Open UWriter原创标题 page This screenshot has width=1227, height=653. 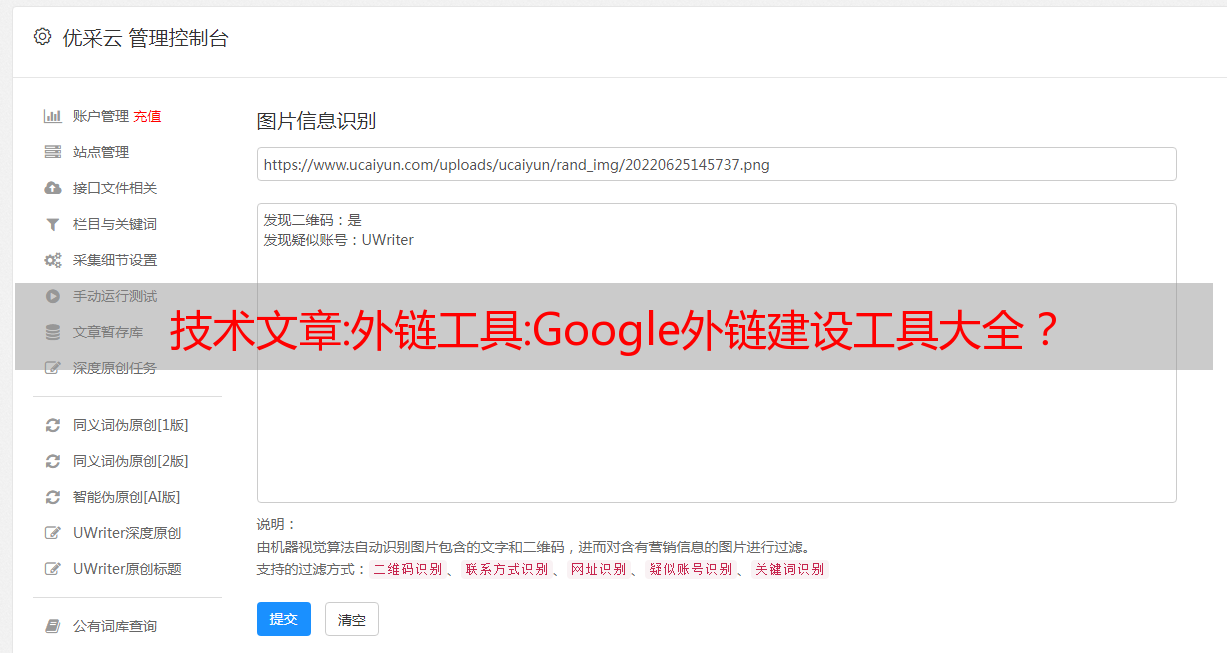(x=127, y=569)
